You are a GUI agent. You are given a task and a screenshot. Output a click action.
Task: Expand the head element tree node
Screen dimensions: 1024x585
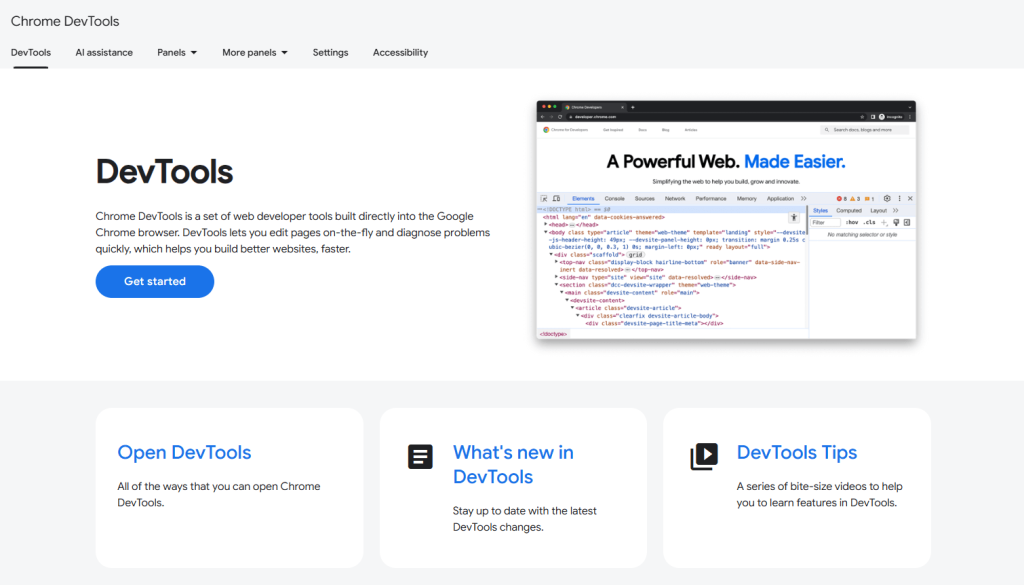coord(546,224)
